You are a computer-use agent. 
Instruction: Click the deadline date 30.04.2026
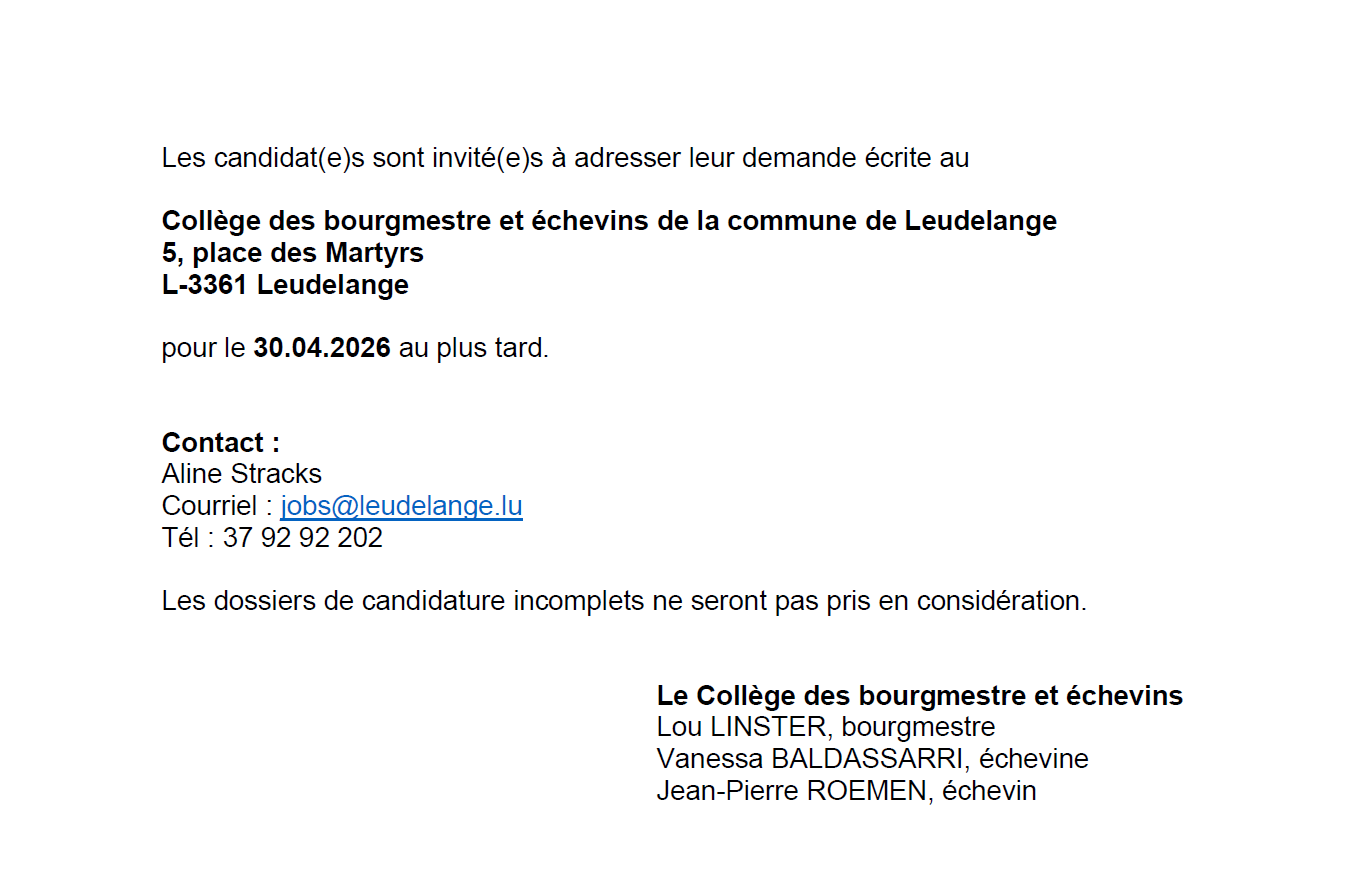(321, 349)
